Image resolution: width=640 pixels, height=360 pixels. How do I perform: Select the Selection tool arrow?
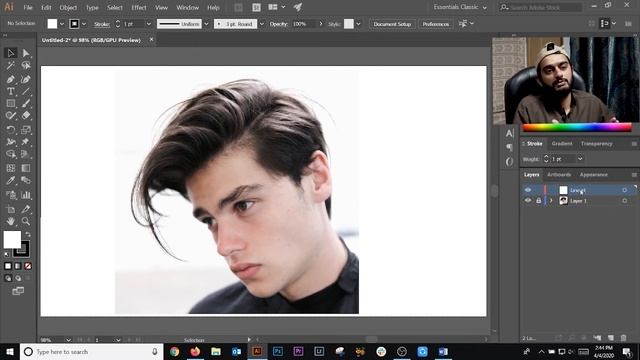pyautogui.click(x=11, y=53)
